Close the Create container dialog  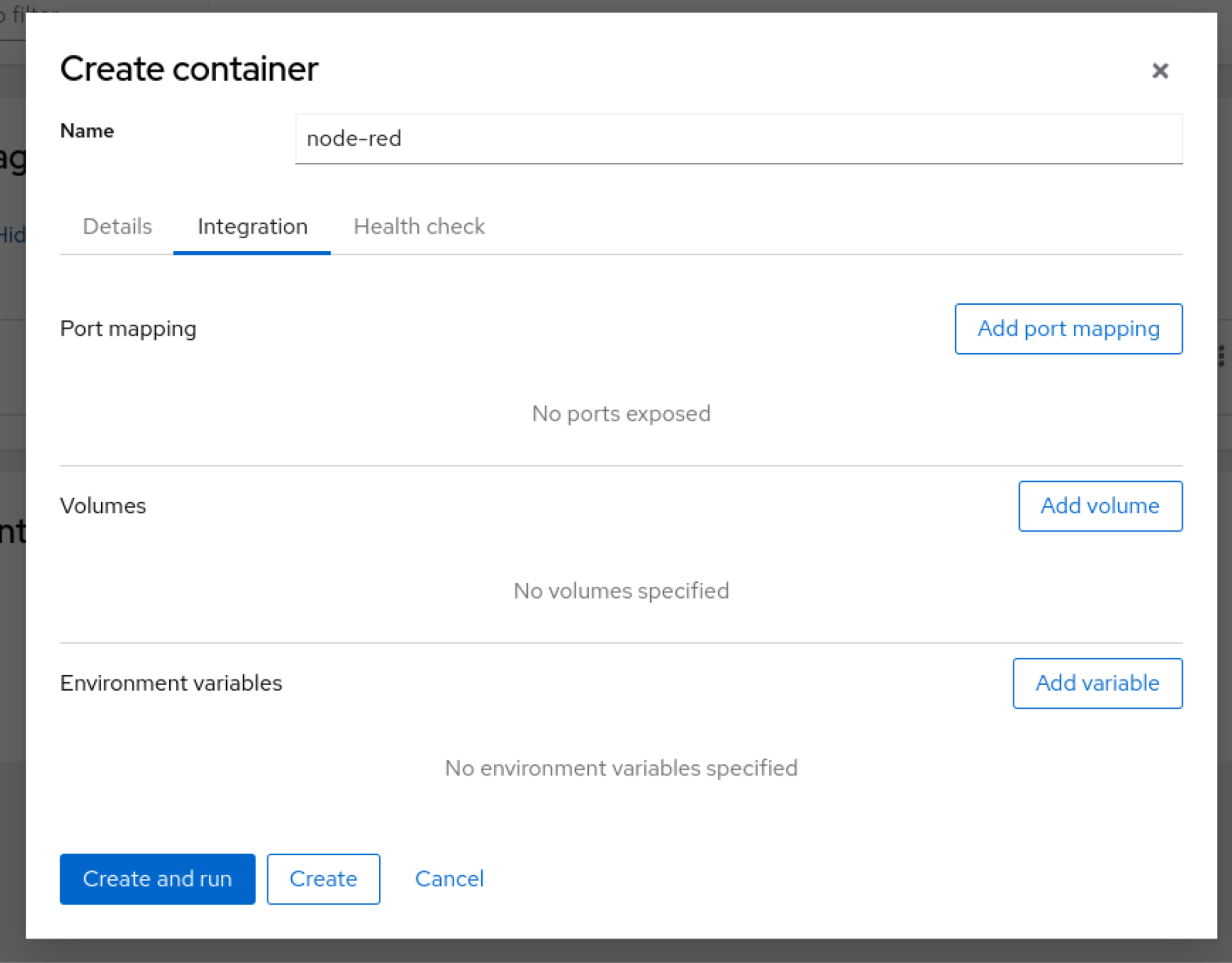click(1159, 71)
